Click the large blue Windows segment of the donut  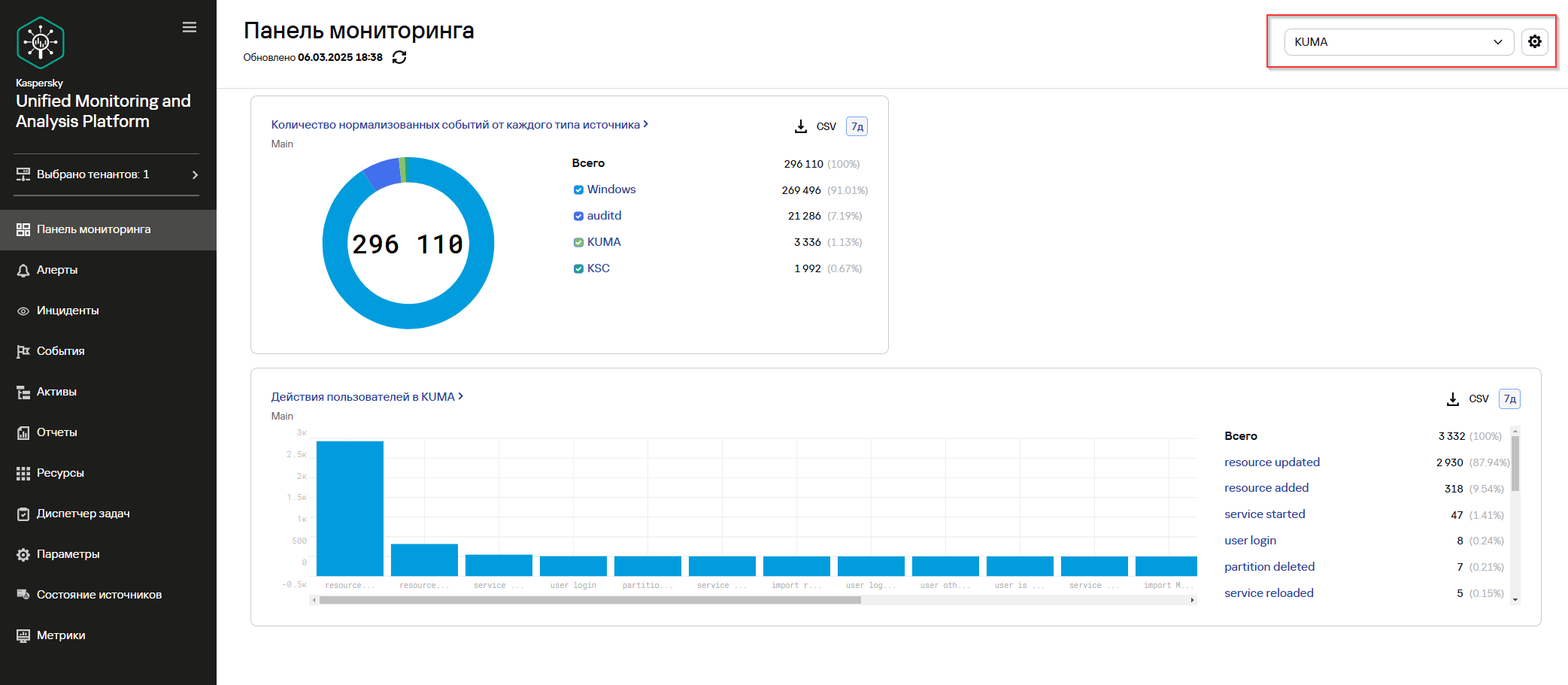408,316
